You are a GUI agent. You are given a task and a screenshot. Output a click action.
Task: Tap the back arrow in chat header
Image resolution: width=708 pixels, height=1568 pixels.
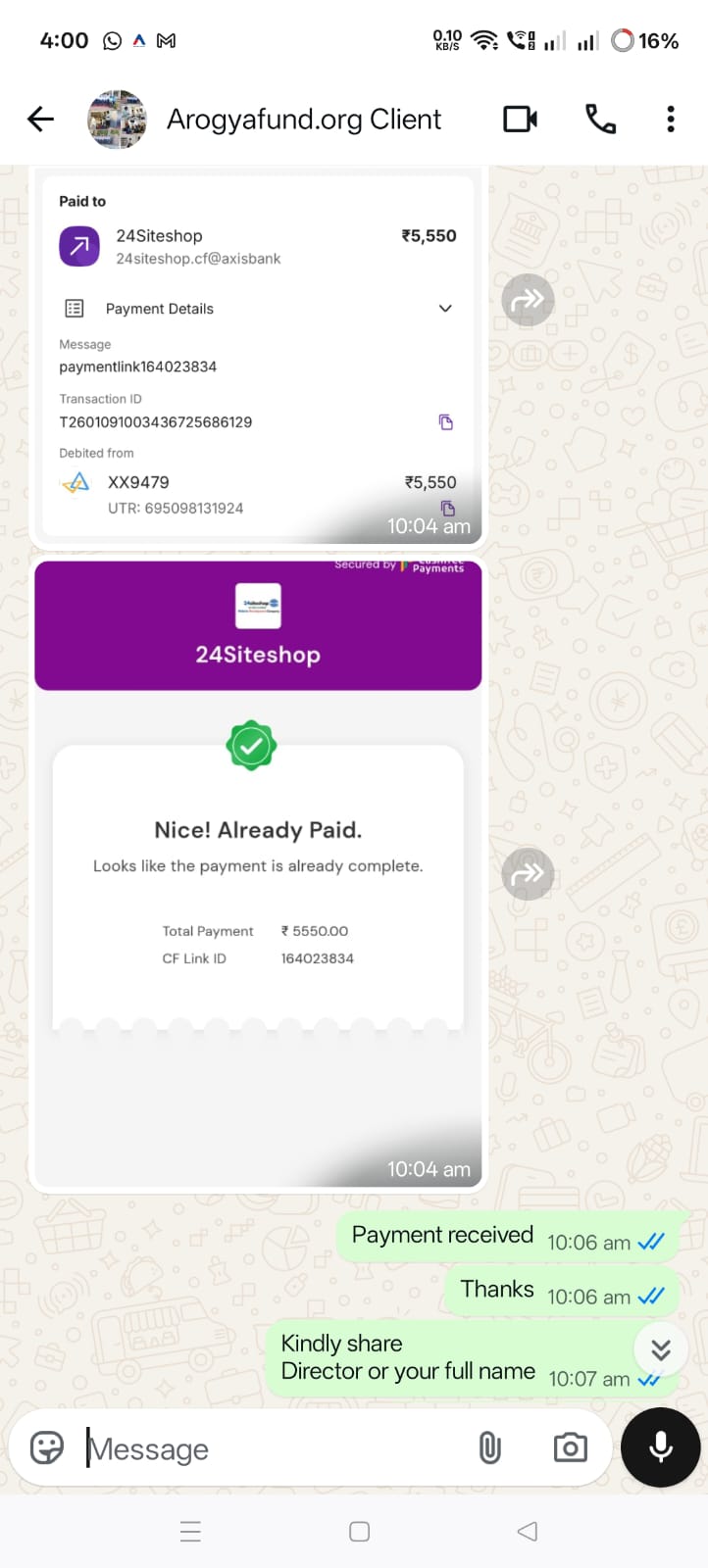click(40, 120)
